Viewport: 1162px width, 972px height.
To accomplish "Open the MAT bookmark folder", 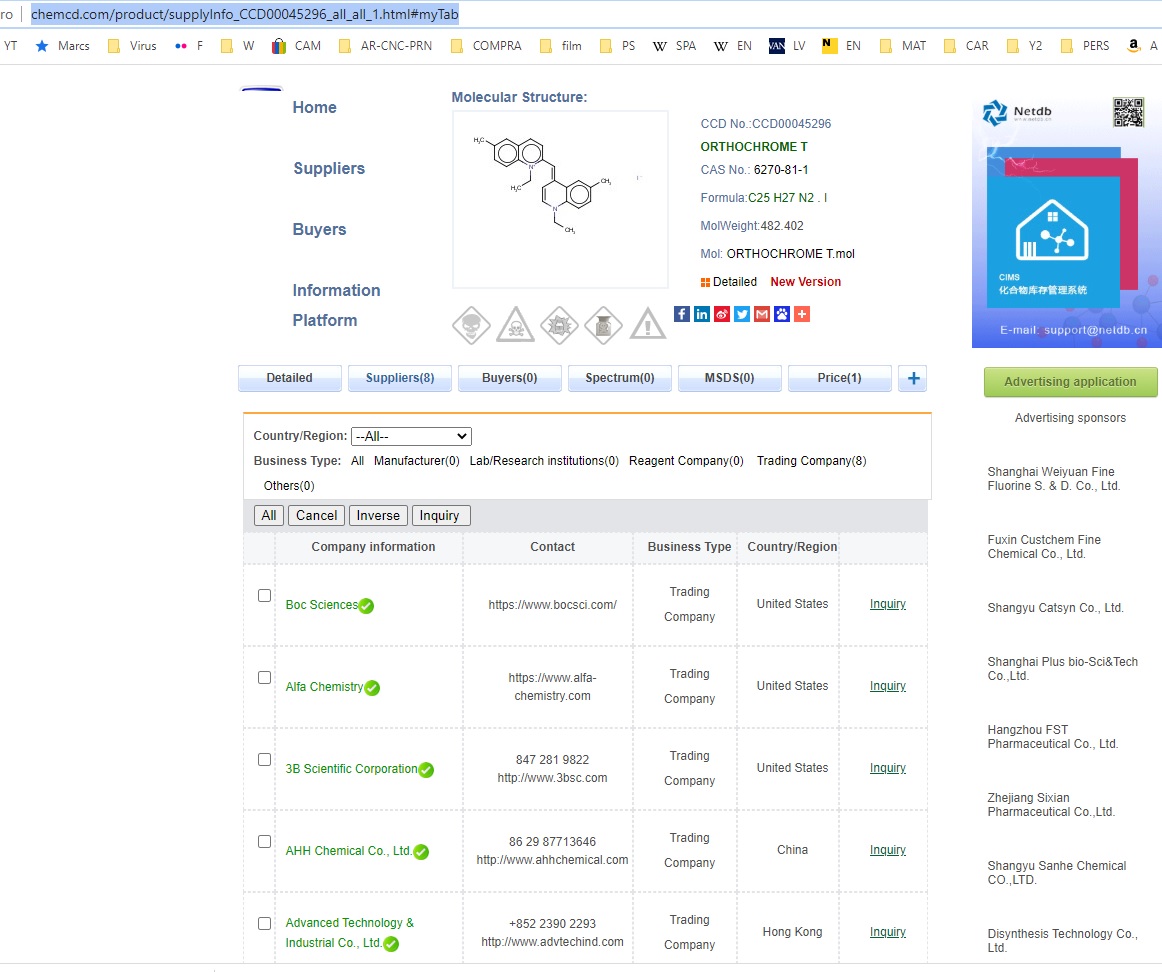I will (x=903, y=46).
